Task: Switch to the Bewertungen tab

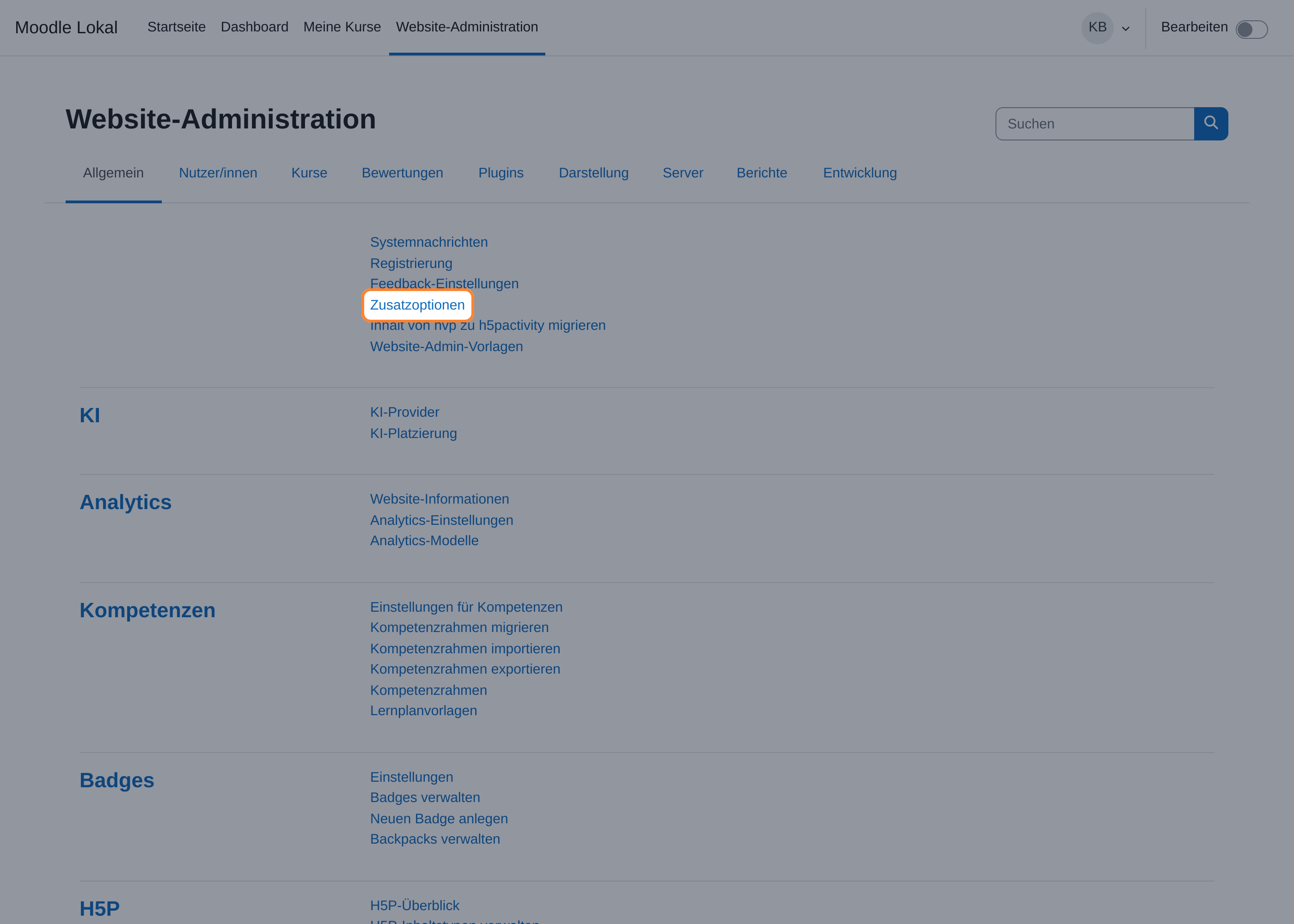Action: pyautogui.click(x=403, y=173)
